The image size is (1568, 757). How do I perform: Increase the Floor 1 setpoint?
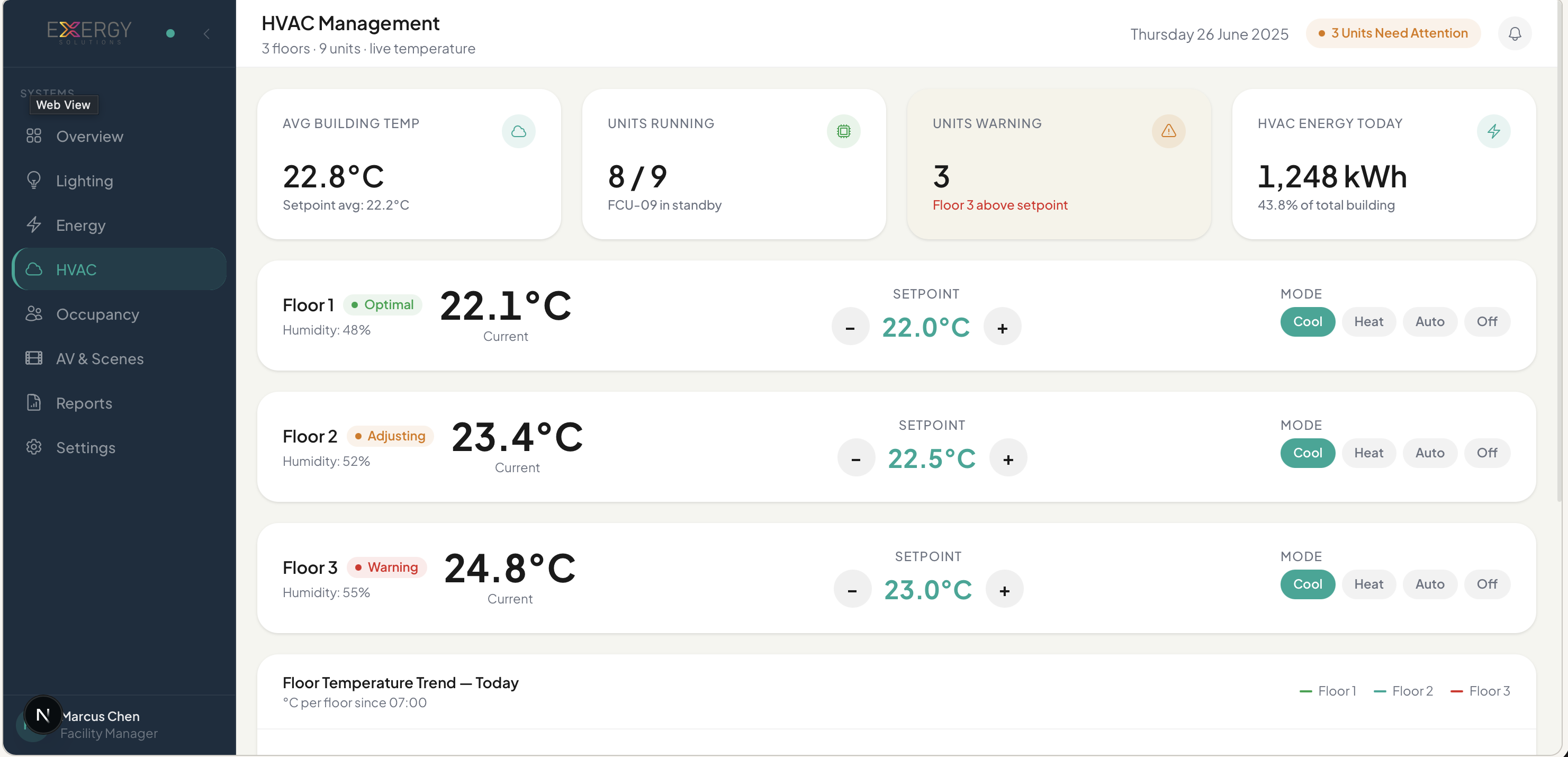1003,326
